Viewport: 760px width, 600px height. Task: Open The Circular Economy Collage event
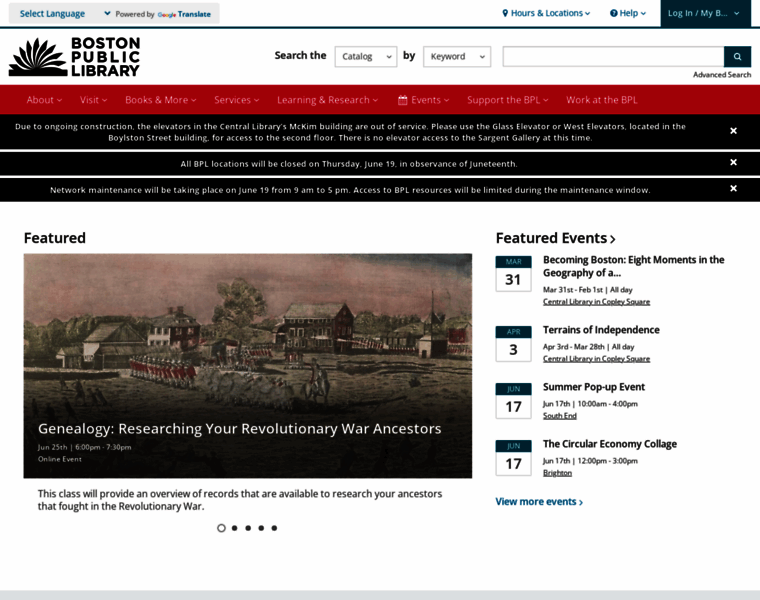pyautogui.click(x=610, y=444)
